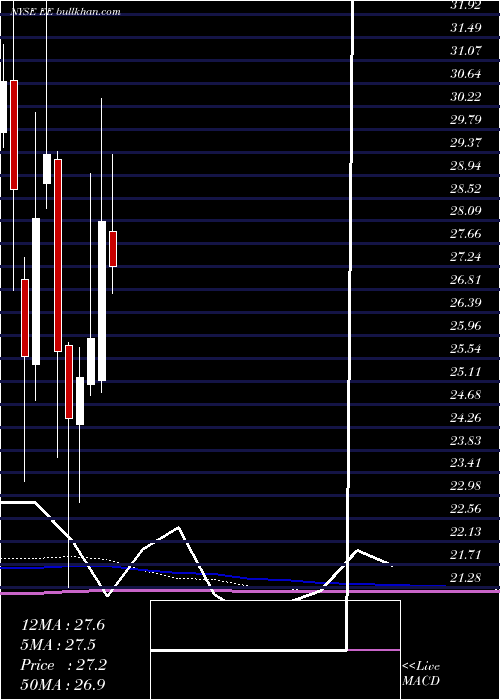The image size is (500, 700).
Task: Select the 28.94 price axis label
Action: coord(466,166)
